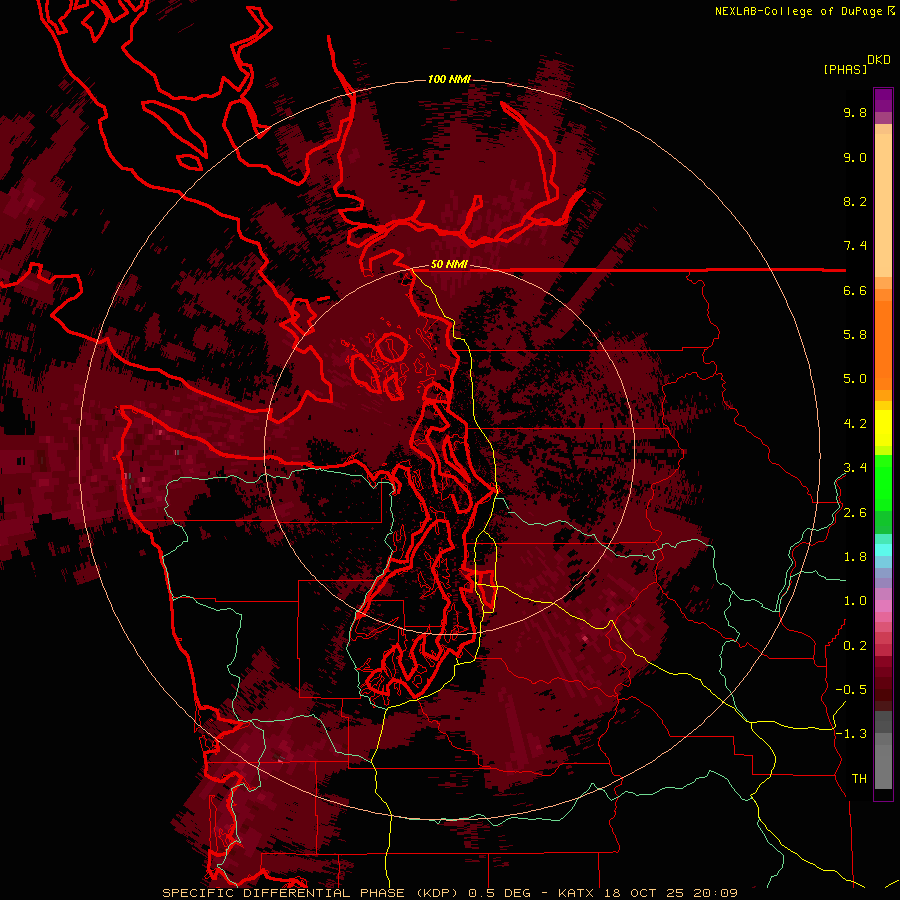The image size is (900, 900).
Task: Click the 9.0 scale value
Action: pyautogui.click(x=855, y=157)
